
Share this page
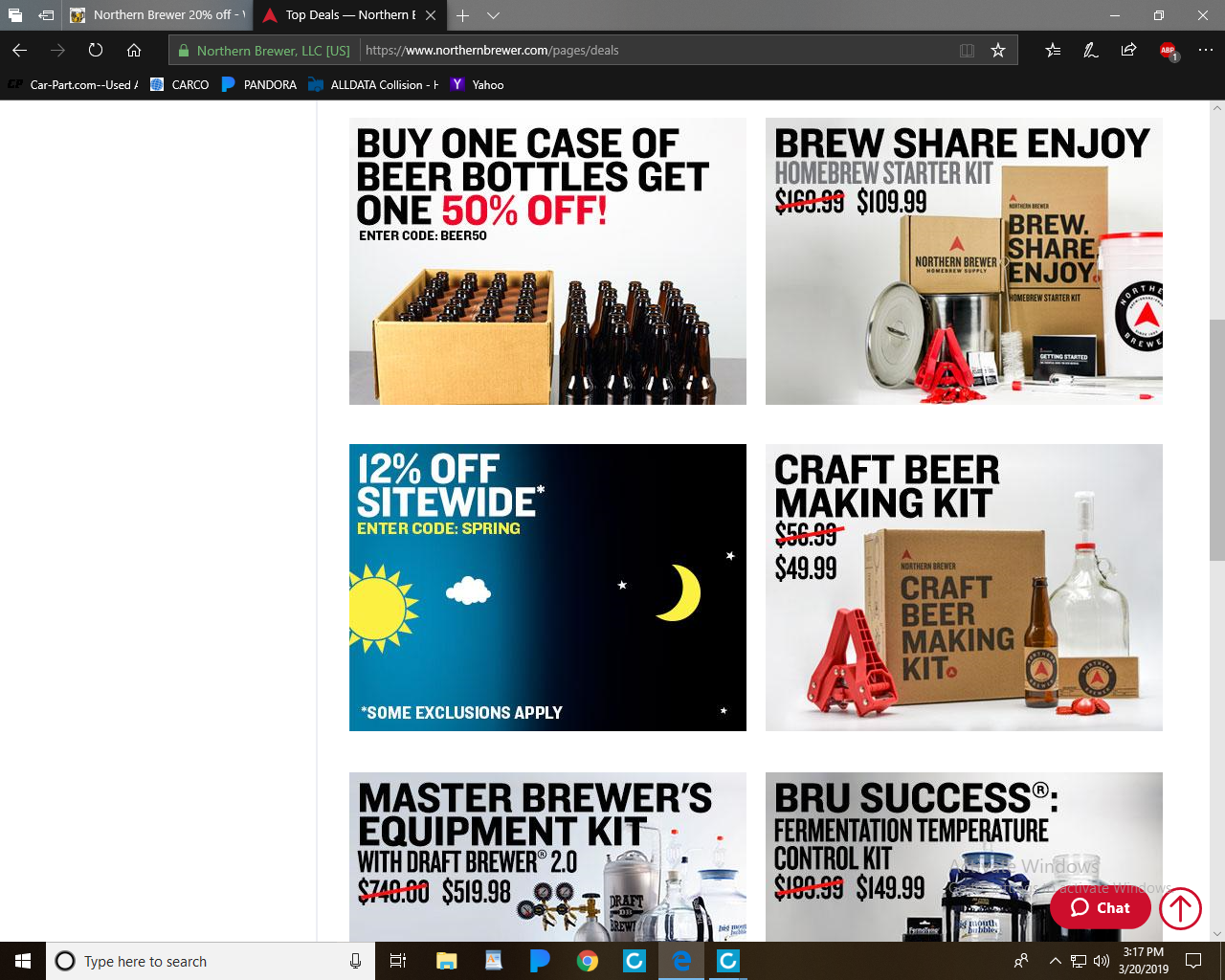pos(1129,51)
